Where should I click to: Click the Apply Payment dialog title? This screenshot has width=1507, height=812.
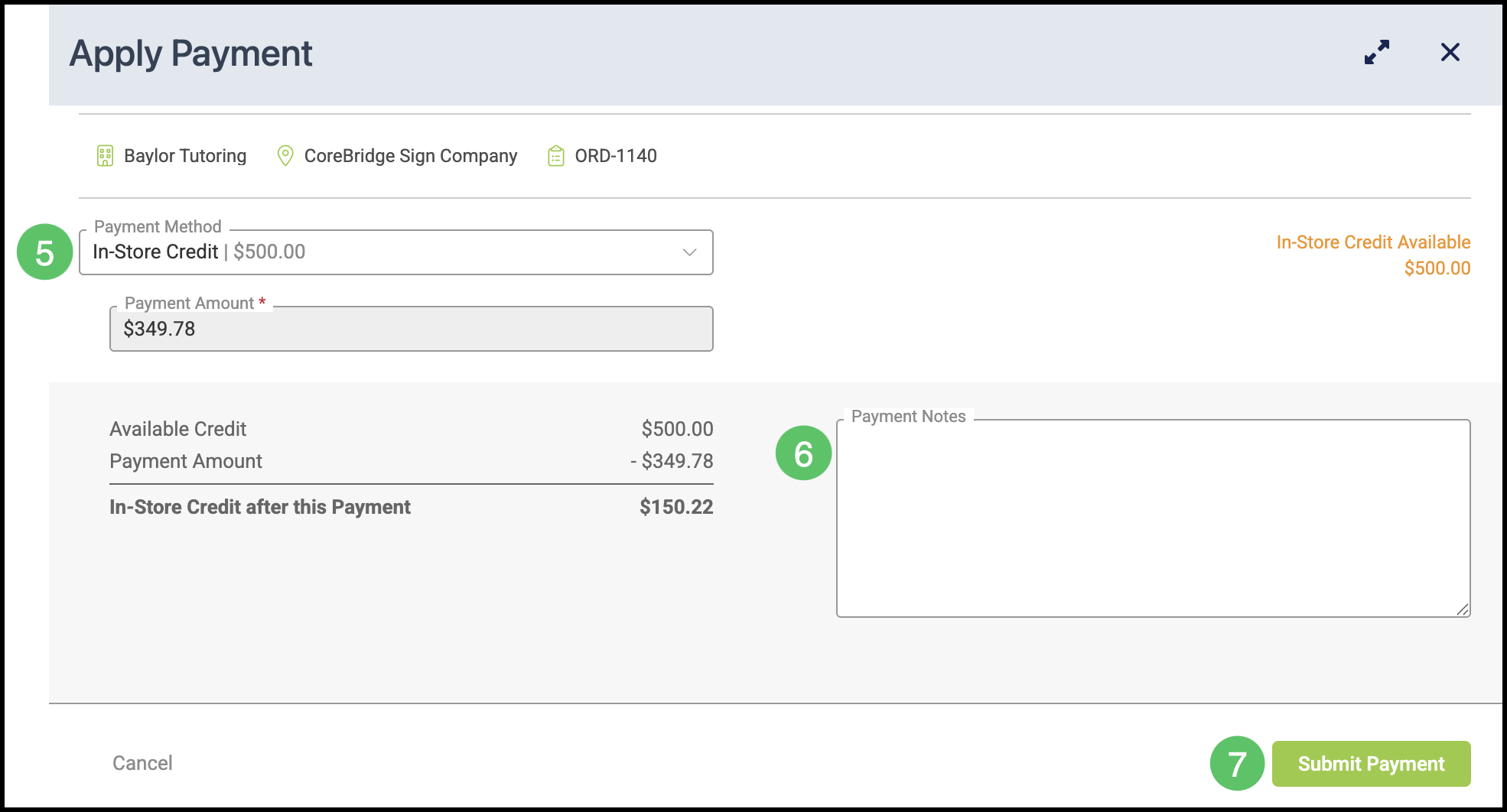pyautogui.click(x=190, y=54)
